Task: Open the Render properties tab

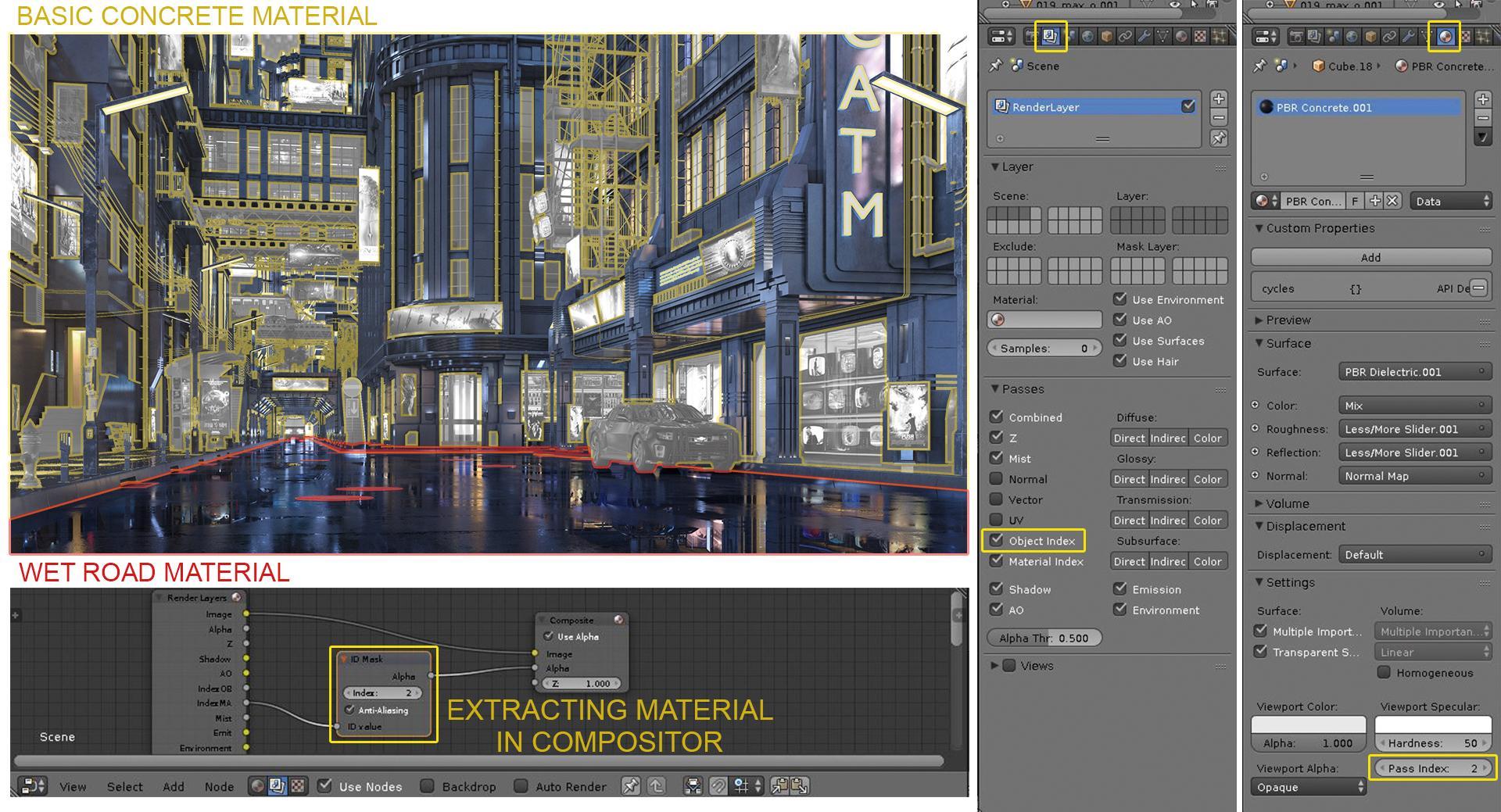Action: 1031,35
